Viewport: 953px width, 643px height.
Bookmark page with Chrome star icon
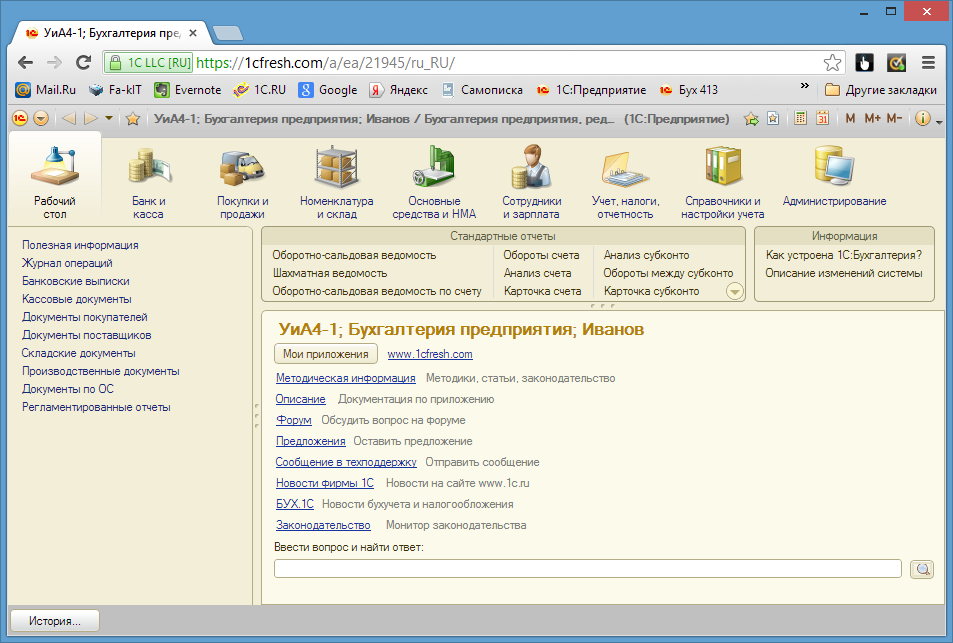coord(832,63)
